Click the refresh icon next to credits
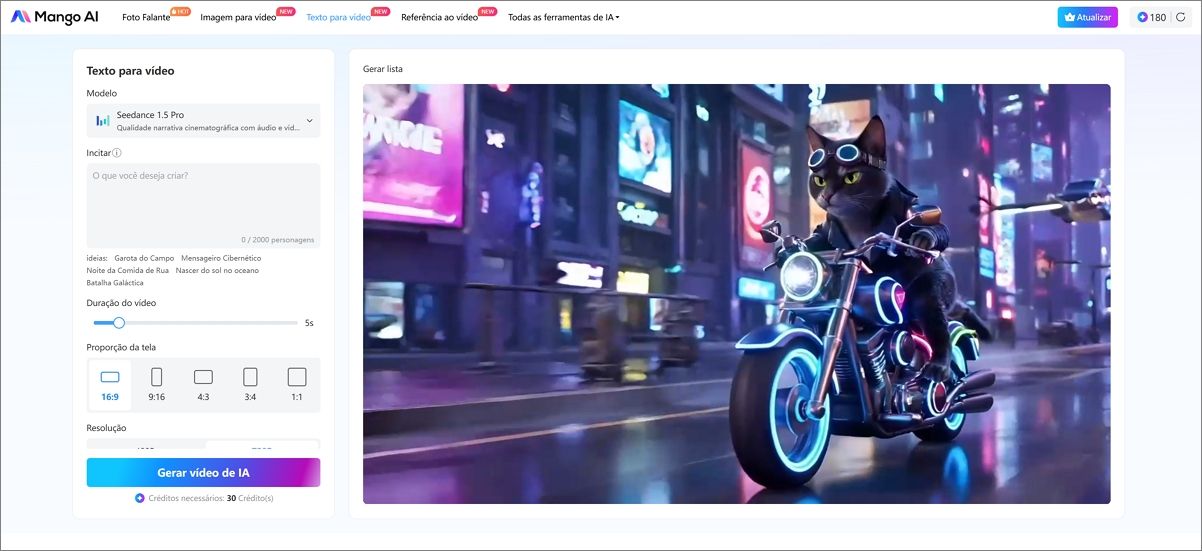This screenshot has height=551, width=1202. pyautogui.click(x=1179, y=17)
